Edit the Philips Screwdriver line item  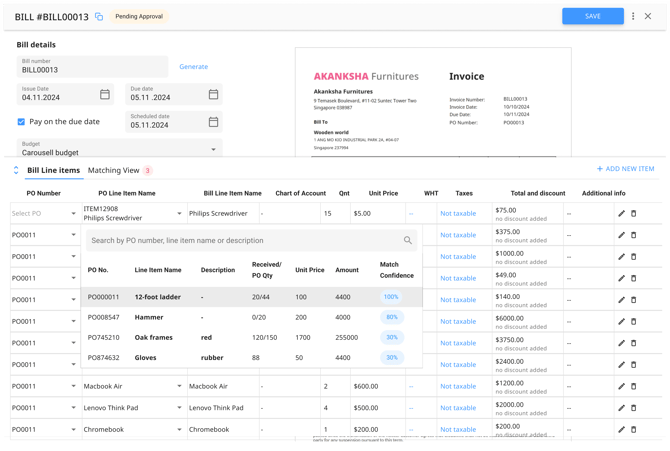[621, 213]
